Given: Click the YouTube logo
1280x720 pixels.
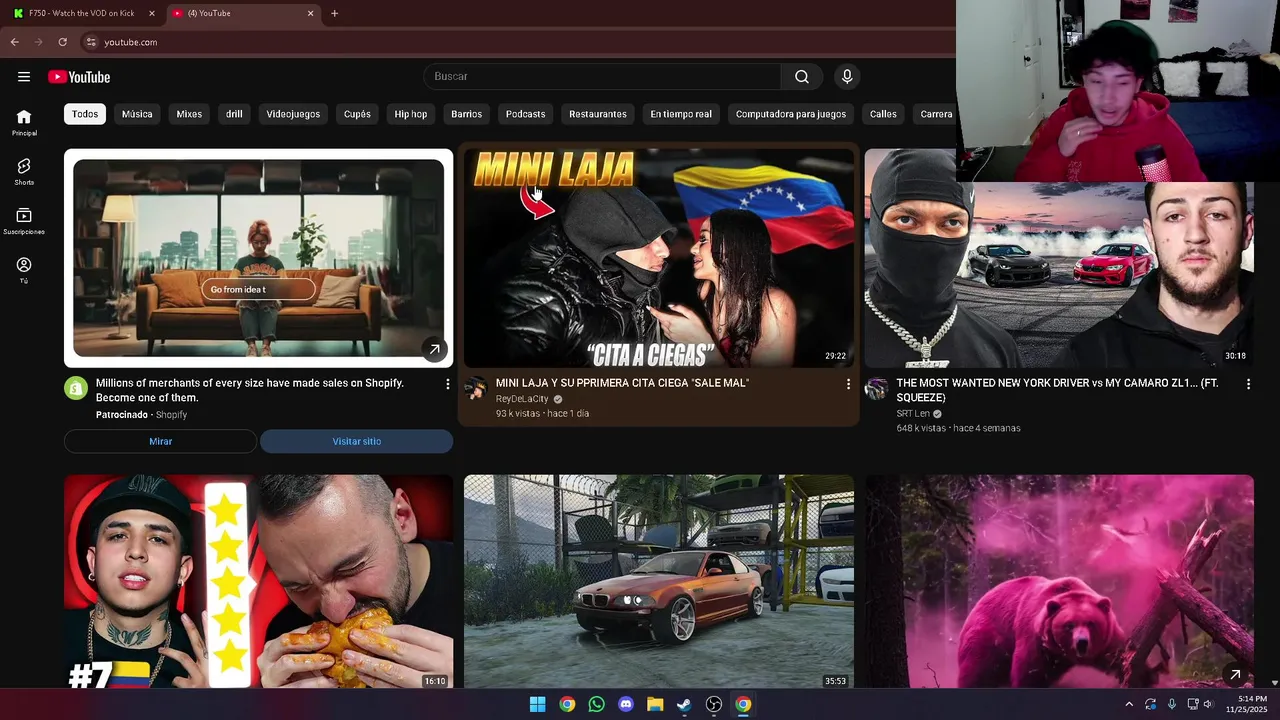Looking at the screenshot, I should point(79,77).
